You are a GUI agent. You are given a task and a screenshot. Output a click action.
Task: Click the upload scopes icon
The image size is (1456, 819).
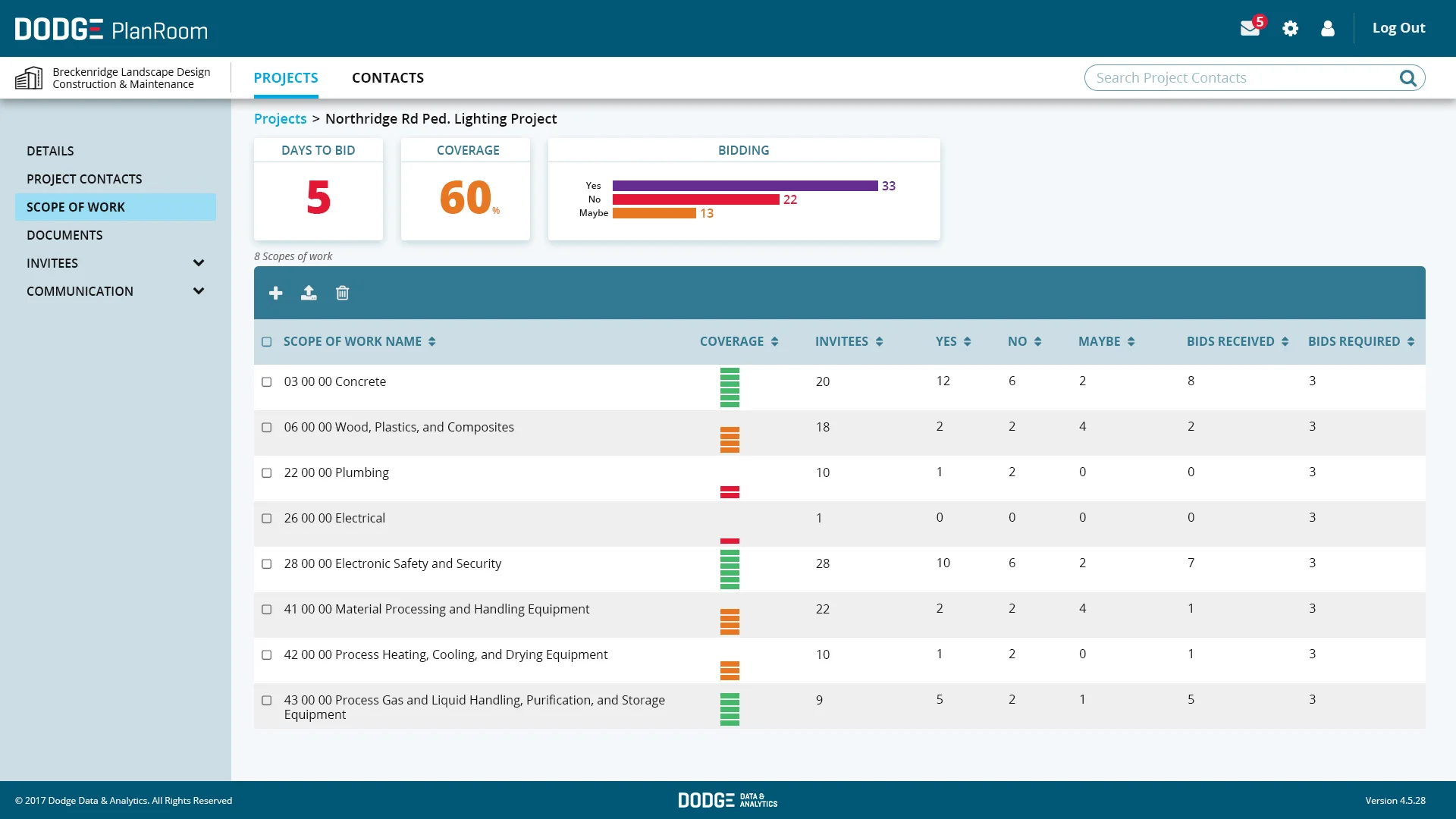click(x=309, y=293)
